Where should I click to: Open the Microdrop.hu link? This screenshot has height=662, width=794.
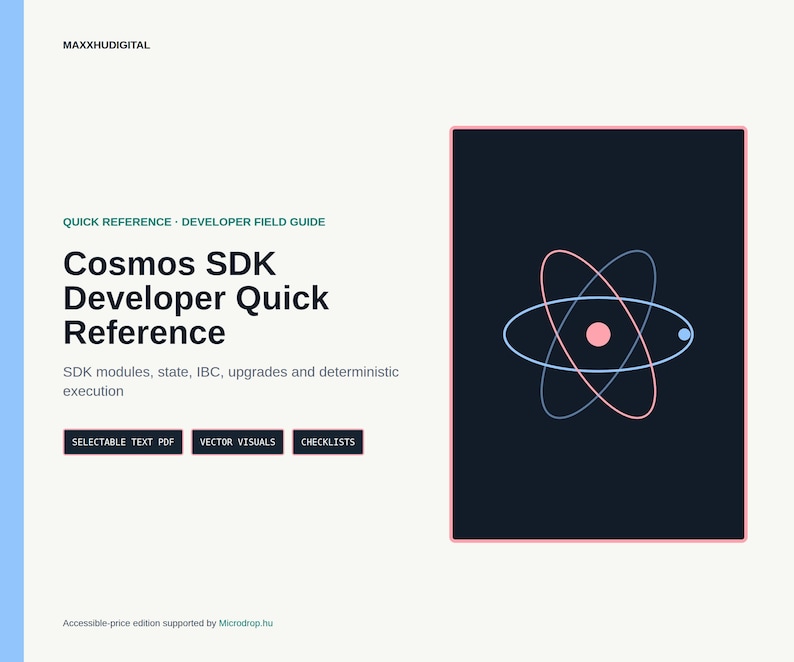246,623
